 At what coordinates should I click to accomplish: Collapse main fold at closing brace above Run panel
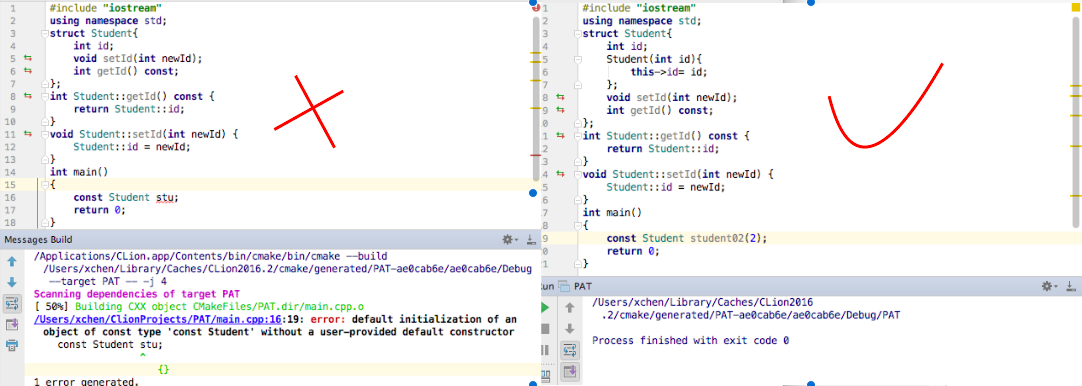[577, 264]
